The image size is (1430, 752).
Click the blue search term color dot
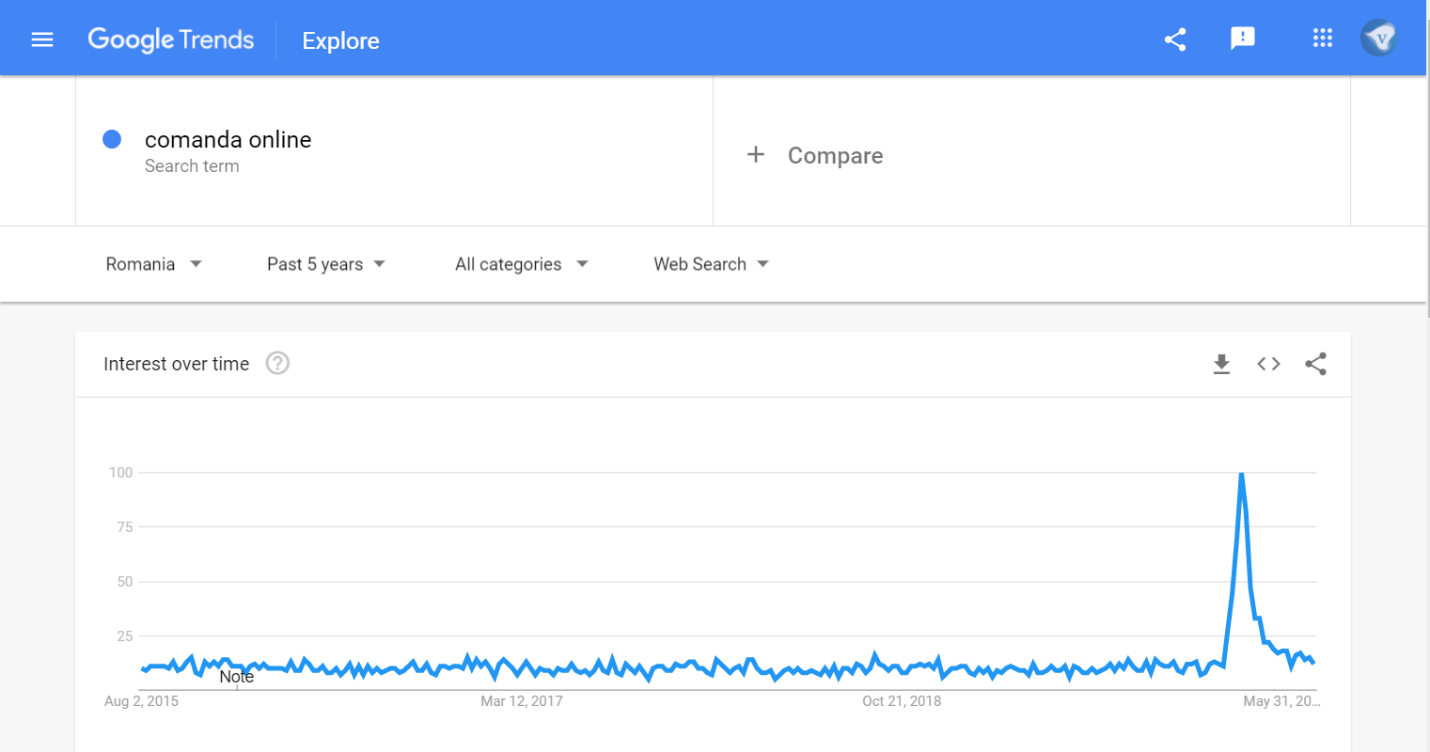[x=112, y=140]
